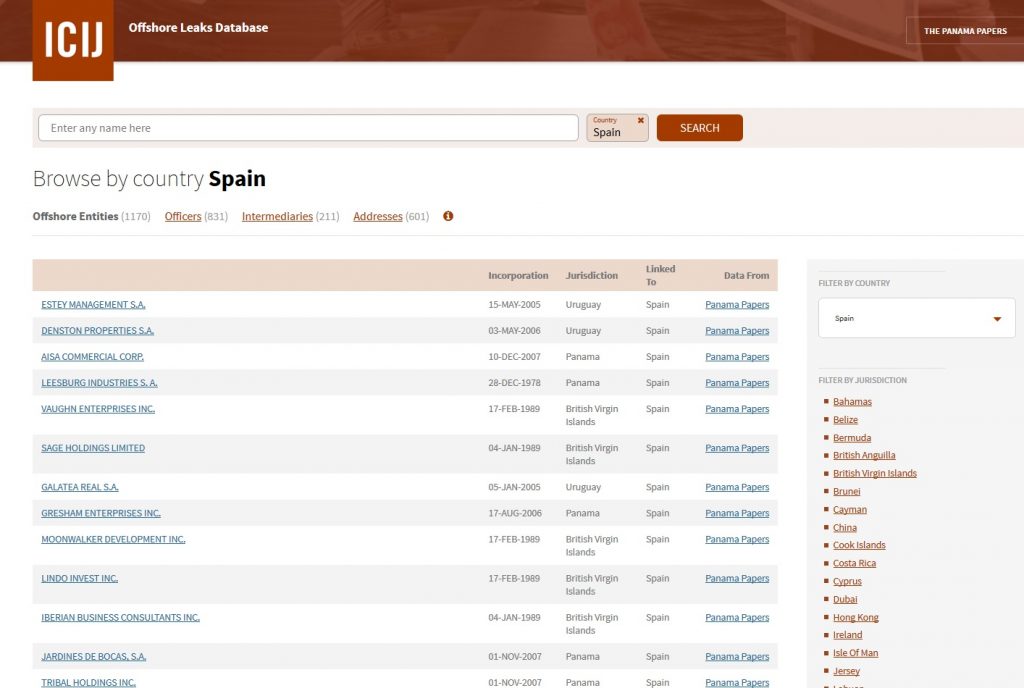
Task: Open the Spain country filter dropdown
Action: coord(916,318)
